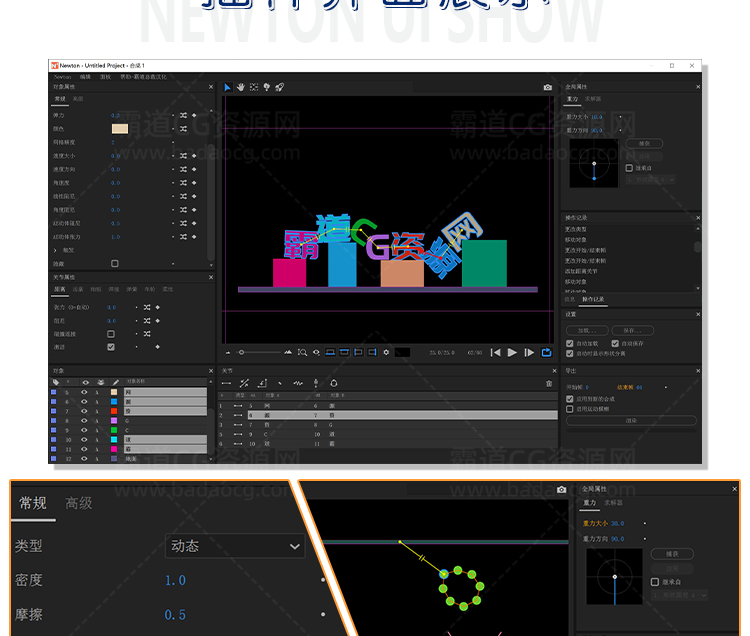Open the 面板 menu
The height and width of the screenshot is (636, 750).
pos(105,77)
